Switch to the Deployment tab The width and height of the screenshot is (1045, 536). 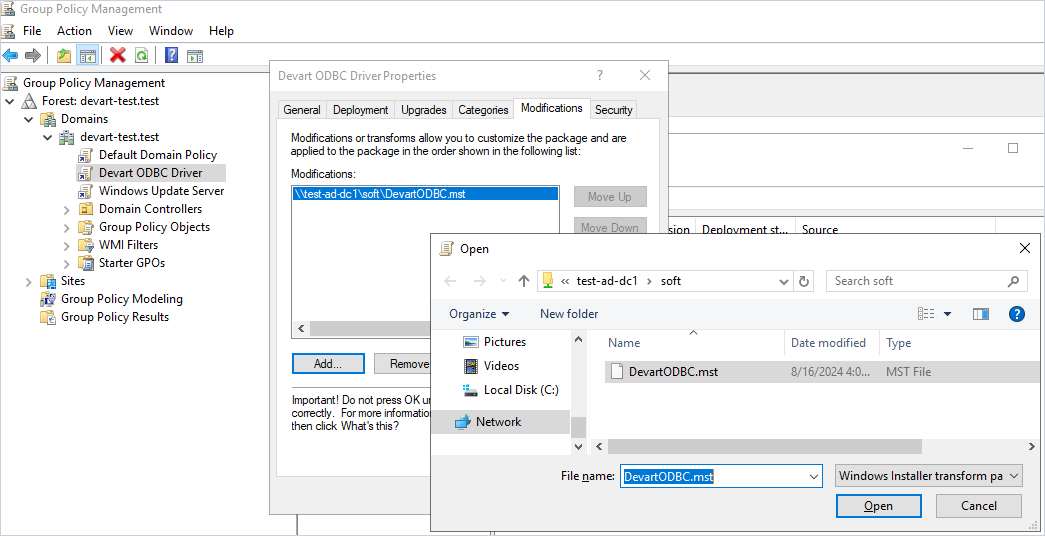point(360,110)
